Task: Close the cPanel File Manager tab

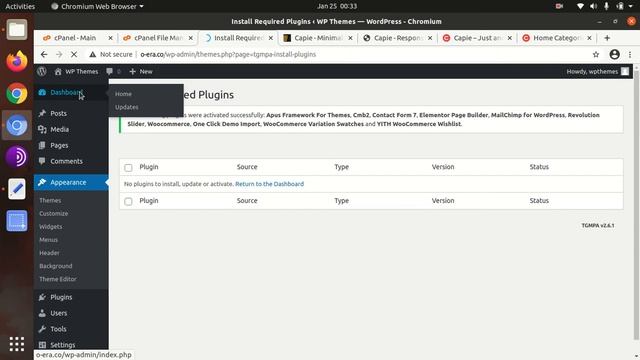Action: 191,38
